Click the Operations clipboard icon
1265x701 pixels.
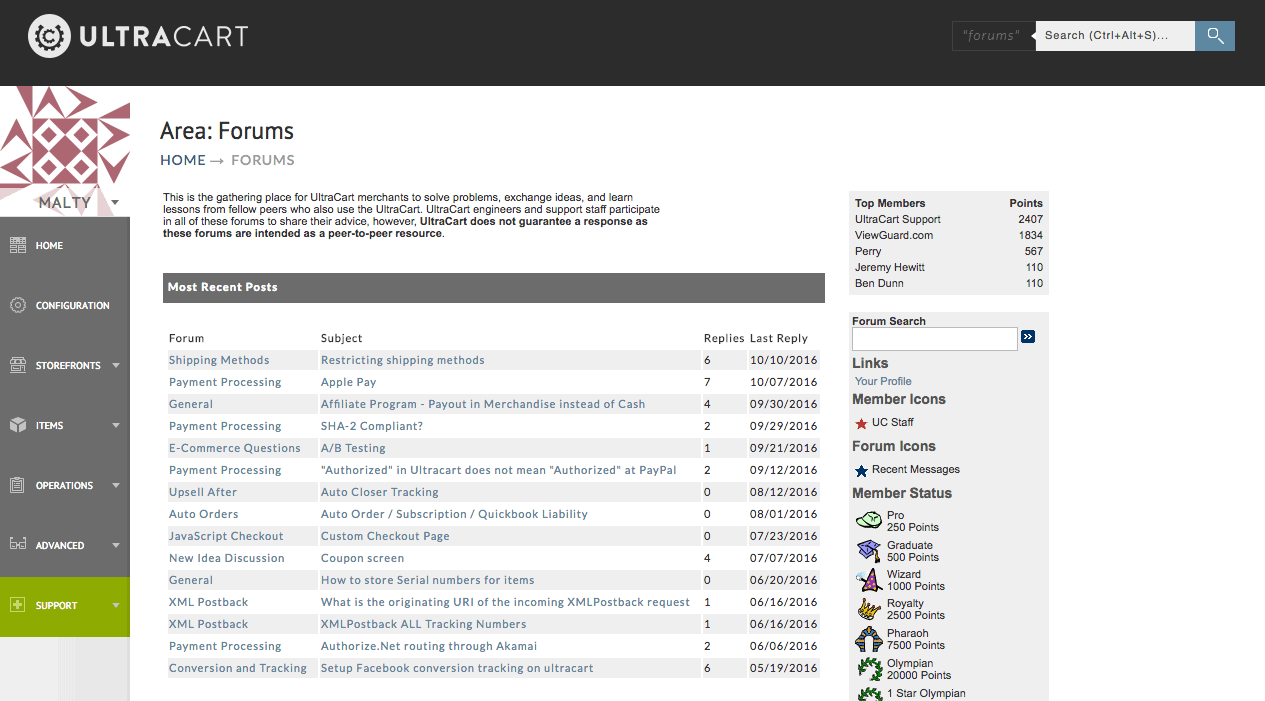18,485
